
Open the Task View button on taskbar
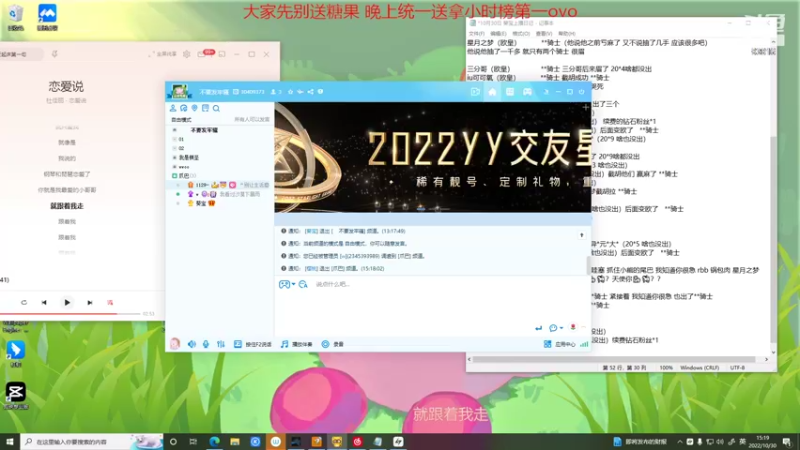coord(193,441)
